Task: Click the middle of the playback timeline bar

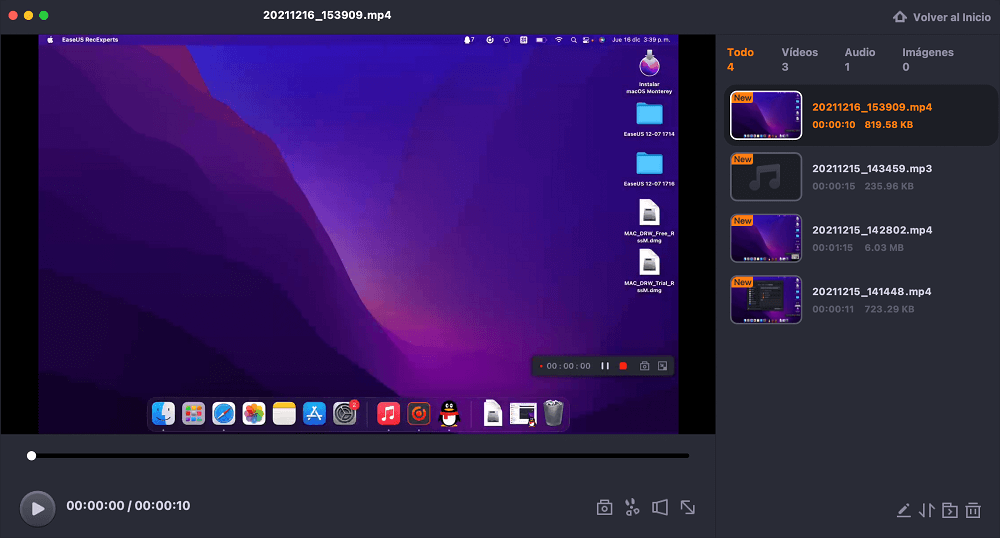Action: coord(360,456)
